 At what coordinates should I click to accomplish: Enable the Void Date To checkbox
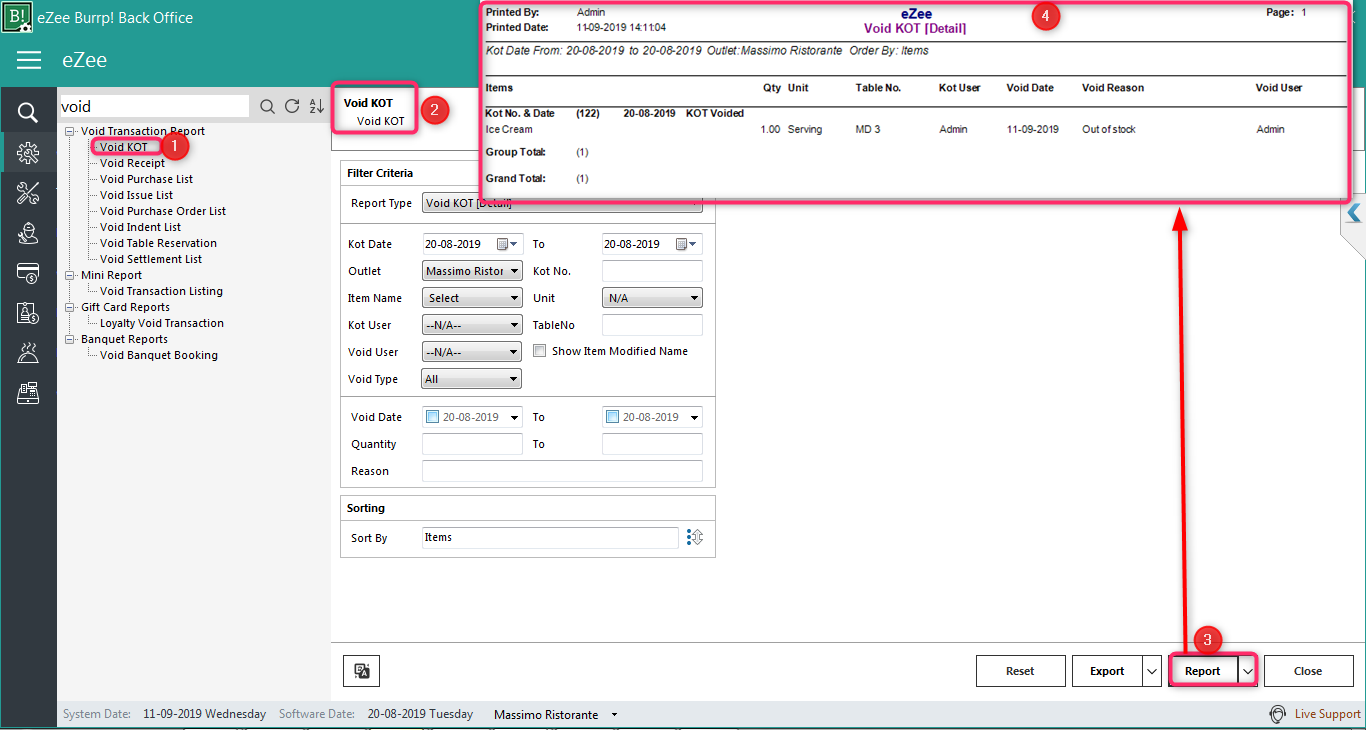(x=612, y=417)
